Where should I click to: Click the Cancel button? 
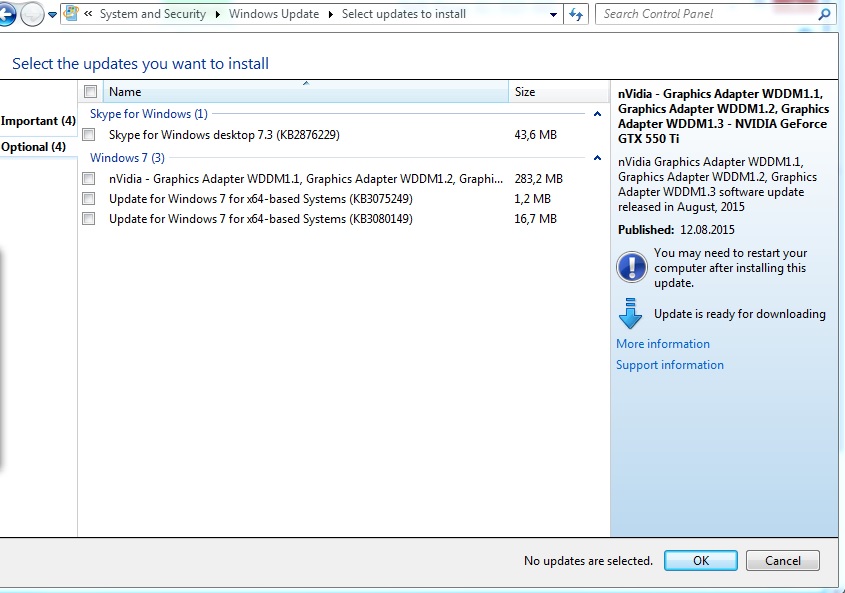782,561
